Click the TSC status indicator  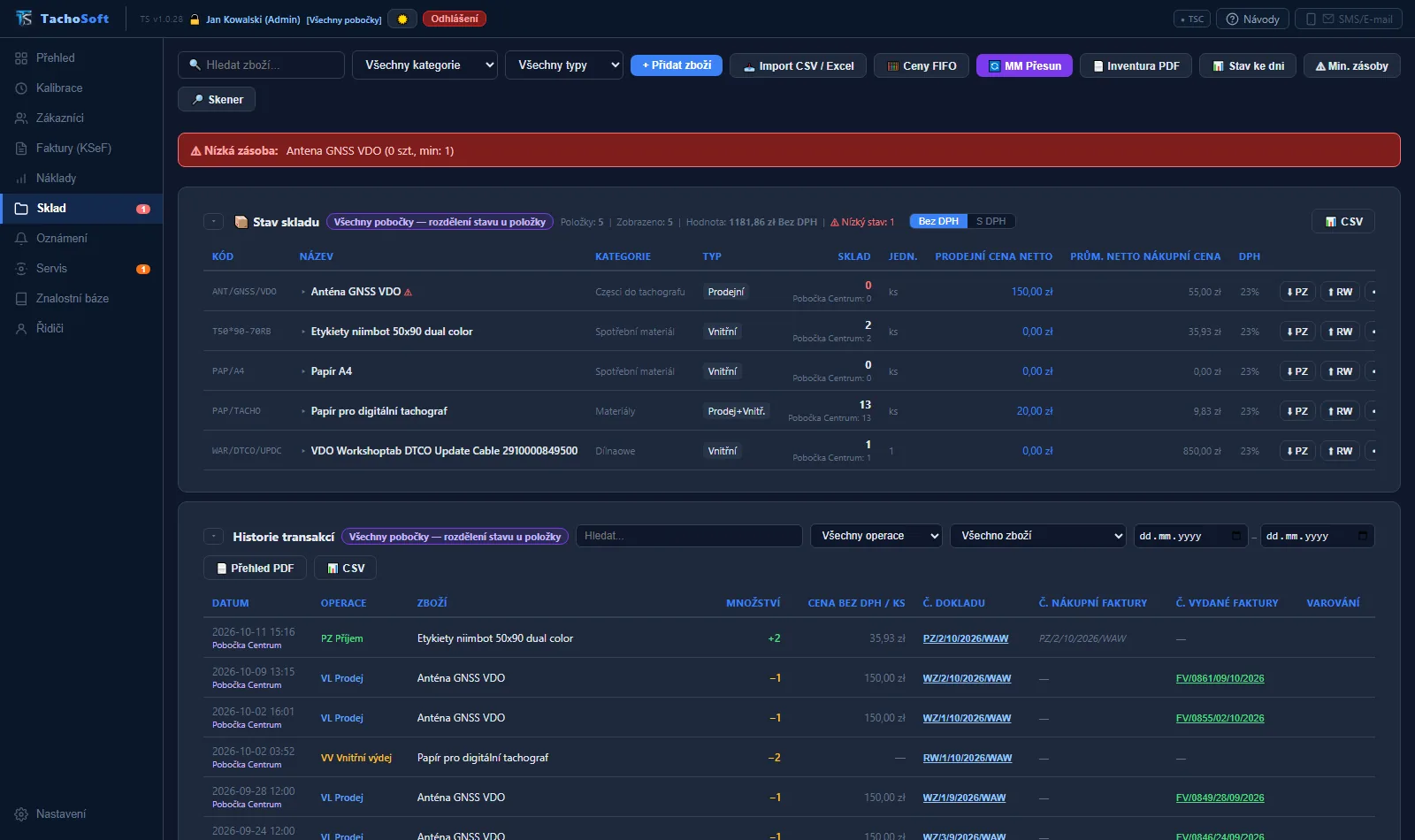1192,19
